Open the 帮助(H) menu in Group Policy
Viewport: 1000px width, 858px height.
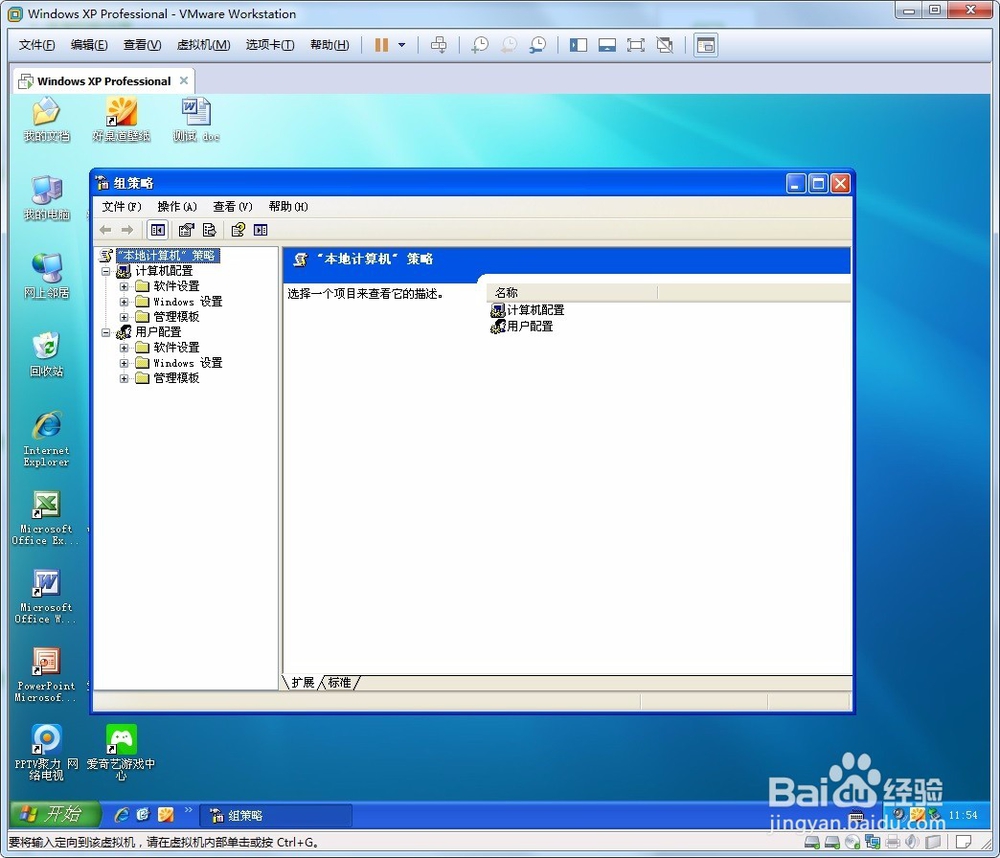pos(288,207)
